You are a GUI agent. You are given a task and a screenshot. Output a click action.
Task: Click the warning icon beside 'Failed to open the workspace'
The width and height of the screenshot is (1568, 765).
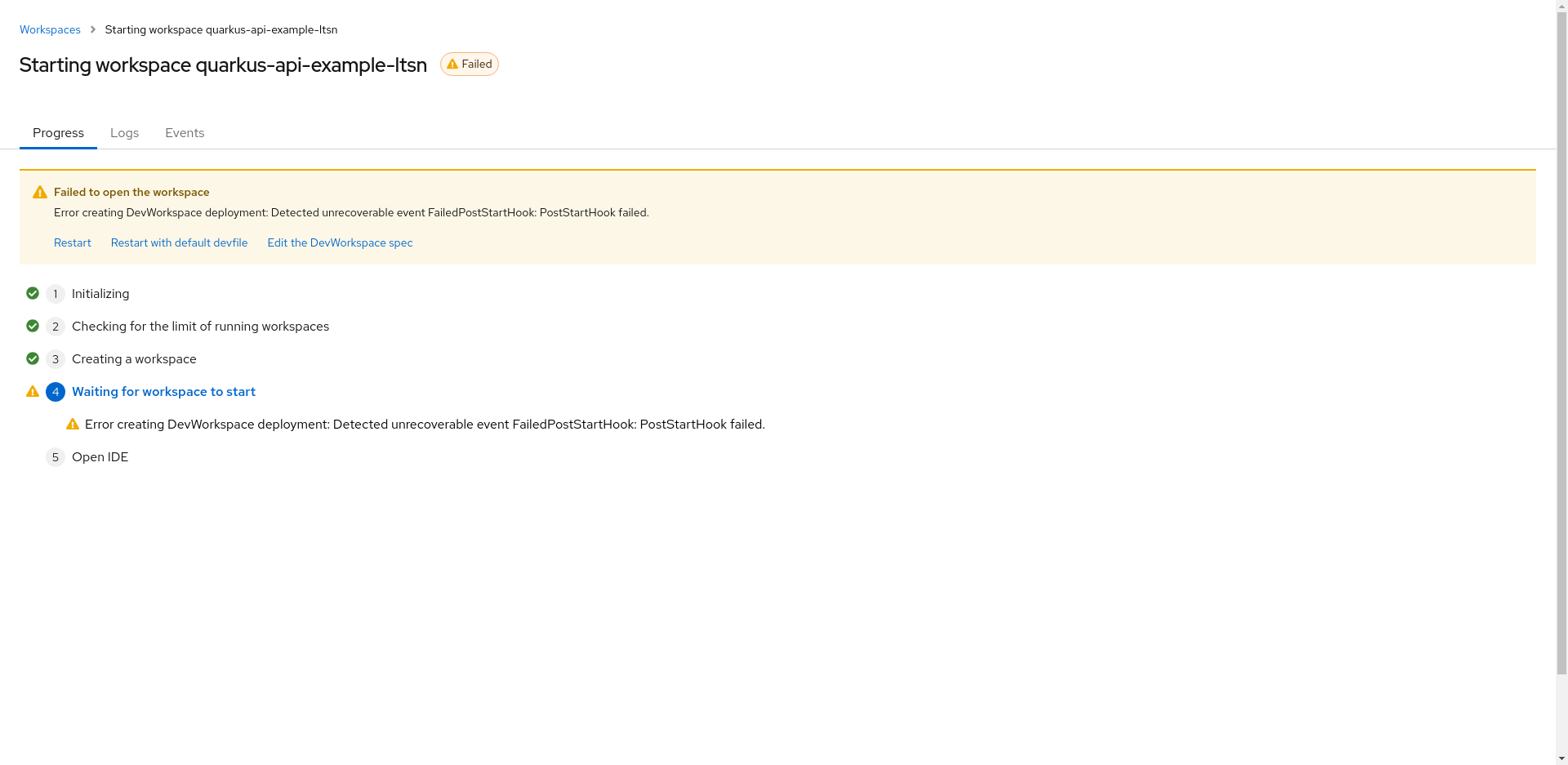click(40, 192)
